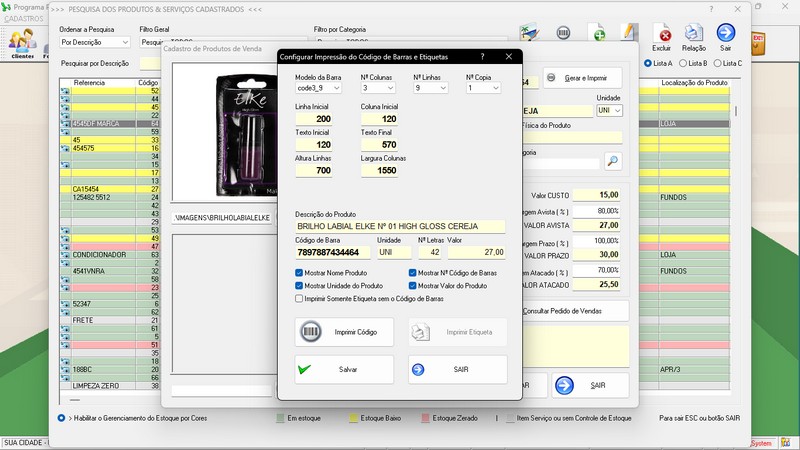Click SAIR in the barcode dialog
800x450 pixels.
pos(458,369)
